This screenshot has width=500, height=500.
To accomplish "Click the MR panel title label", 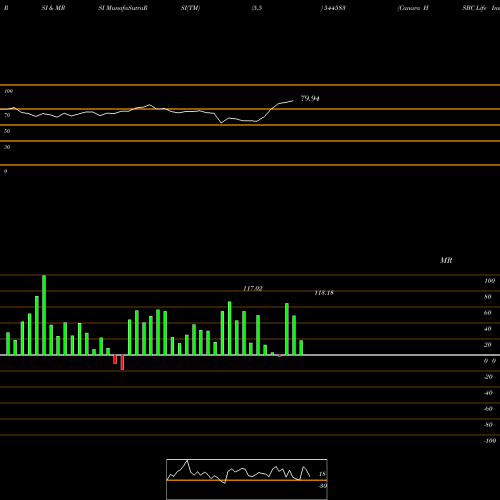I will [446, 260].
